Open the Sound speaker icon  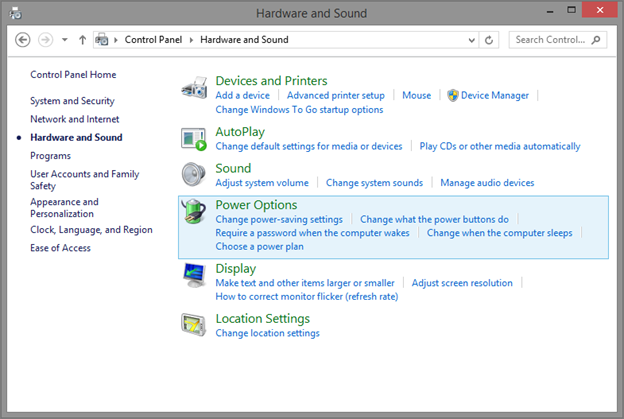[194, 174]
